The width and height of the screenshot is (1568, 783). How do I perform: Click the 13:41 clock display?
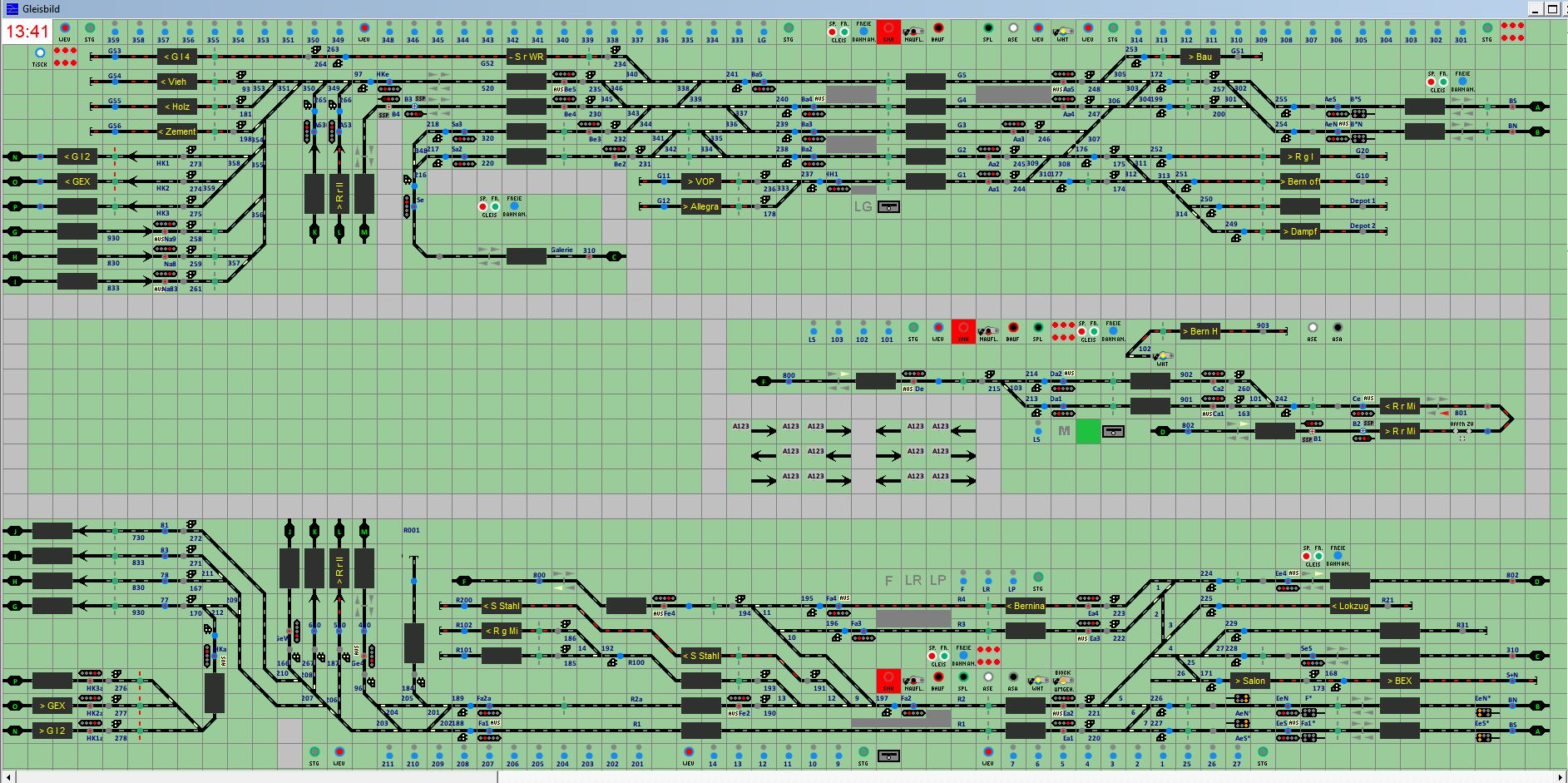[x=27, y=32]
